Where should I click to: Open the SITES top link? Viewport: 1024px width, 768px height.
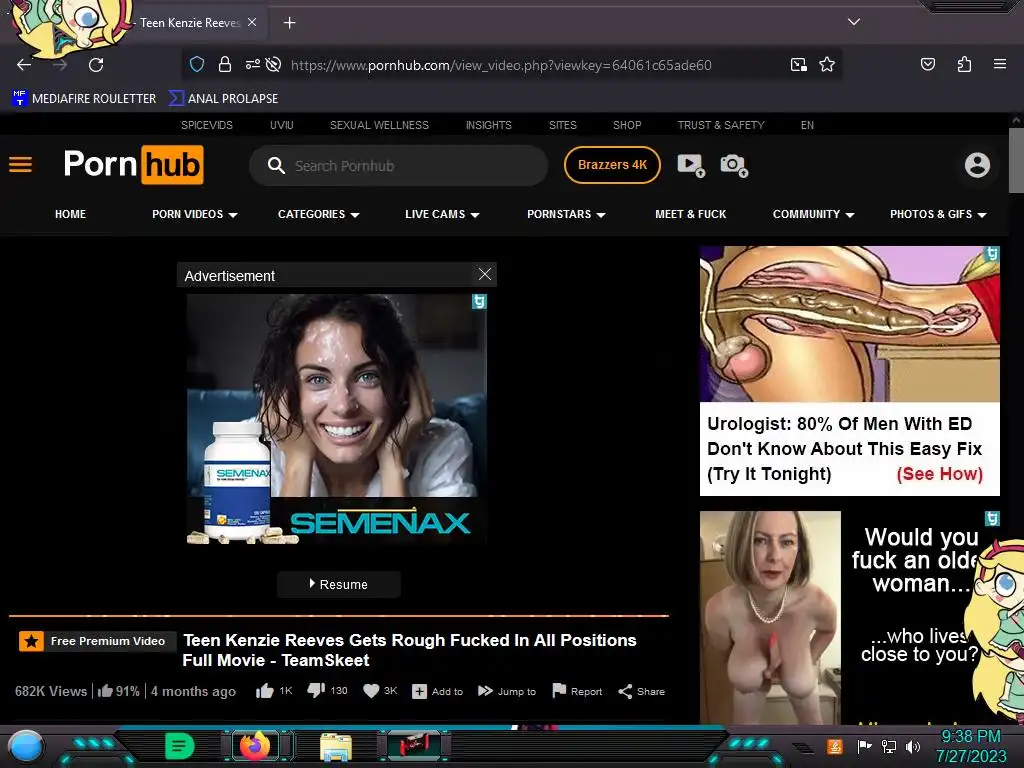click(562, 125)
